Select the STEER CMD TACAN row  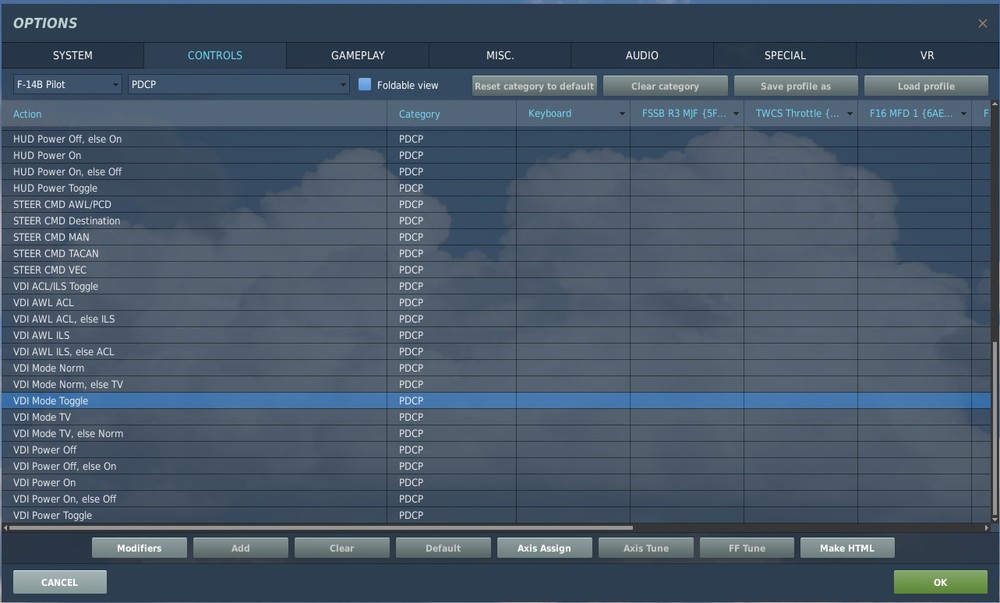(x=496, y=254)
